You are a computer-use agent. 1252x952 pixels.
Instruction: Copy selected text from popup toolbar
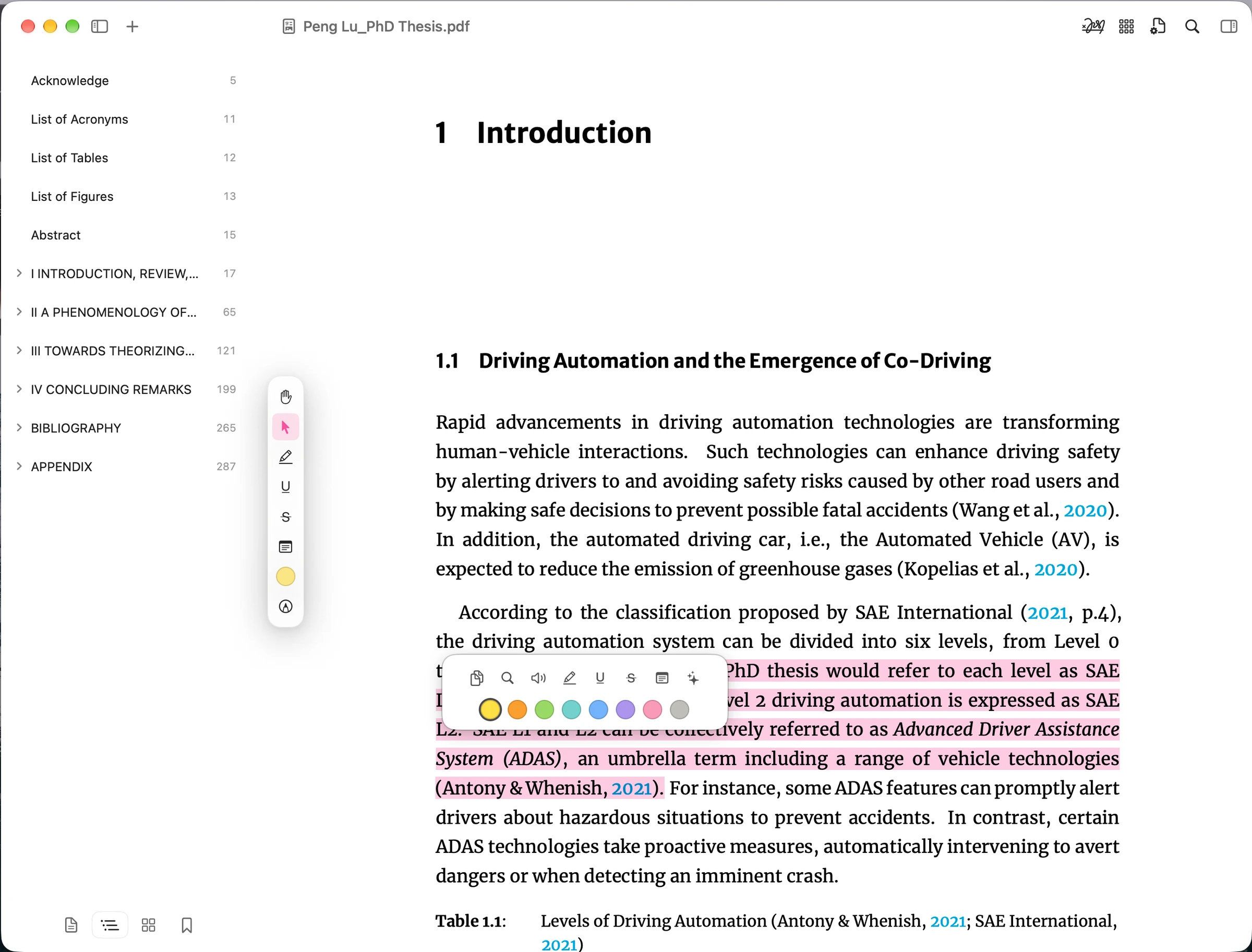[477, 678]
